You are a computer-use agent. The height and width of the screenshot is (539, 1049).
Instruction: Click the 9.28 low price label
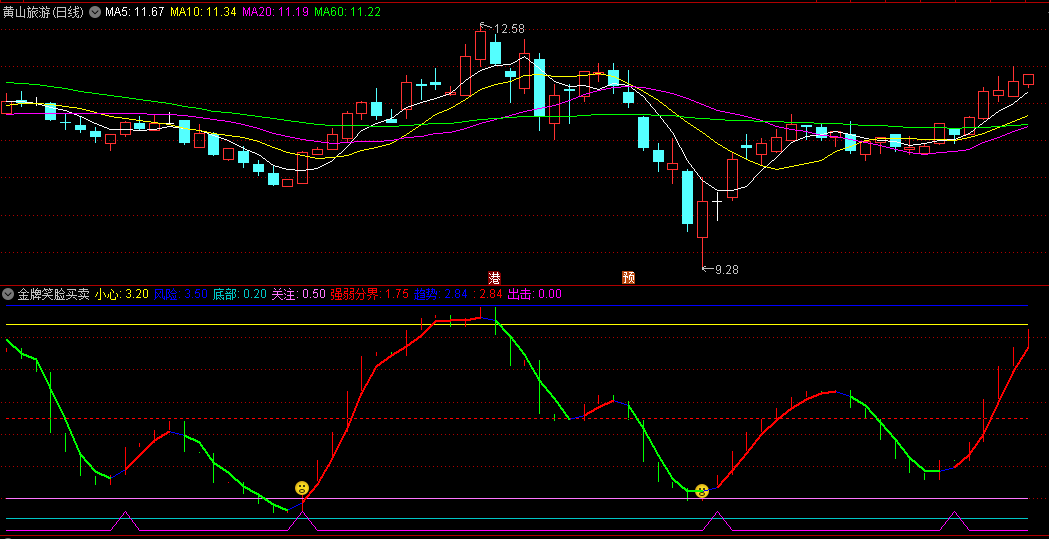click(x=727, y=270)
